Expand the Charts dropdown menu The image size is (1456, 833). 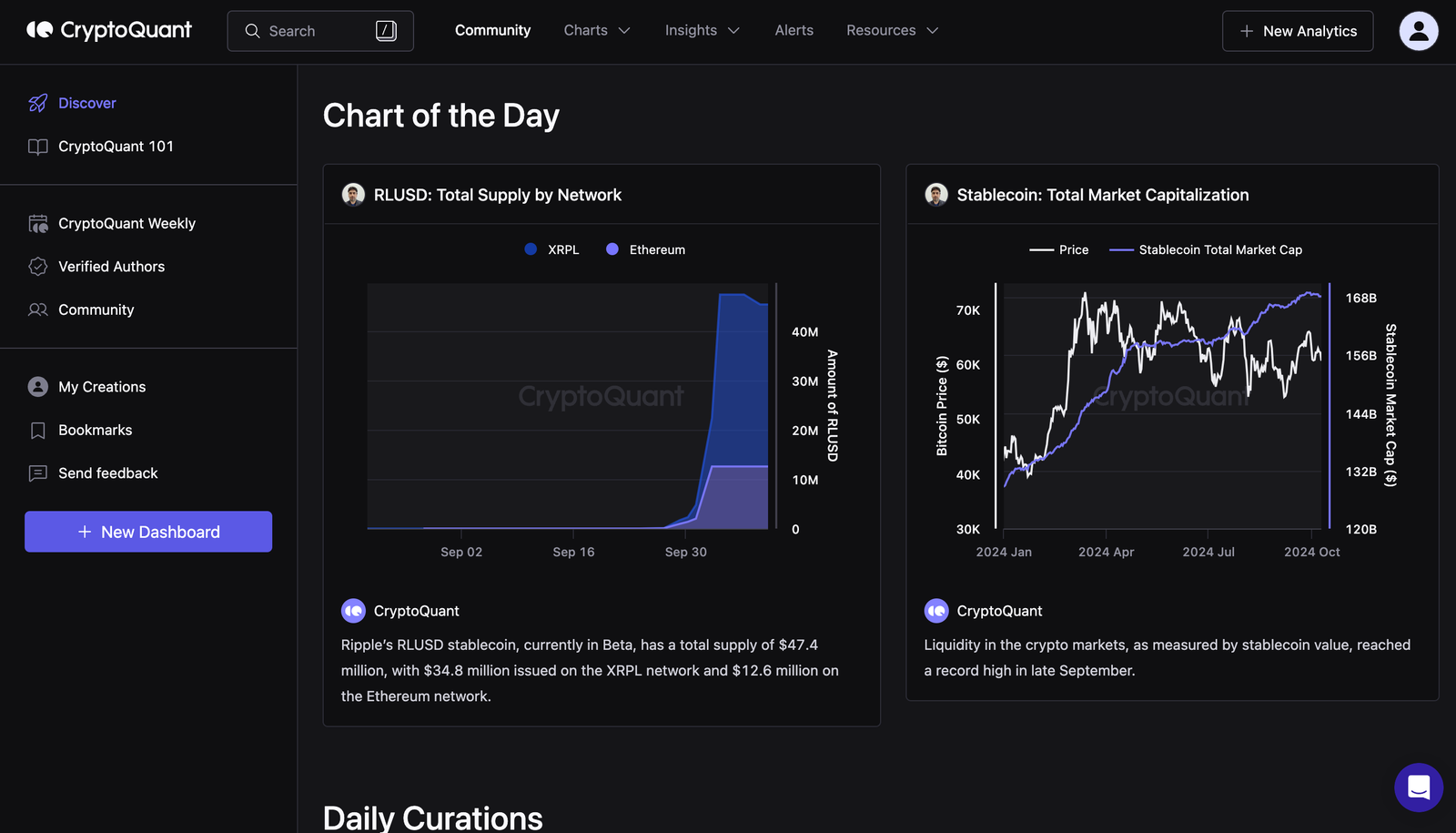click(x=597, y=31)
